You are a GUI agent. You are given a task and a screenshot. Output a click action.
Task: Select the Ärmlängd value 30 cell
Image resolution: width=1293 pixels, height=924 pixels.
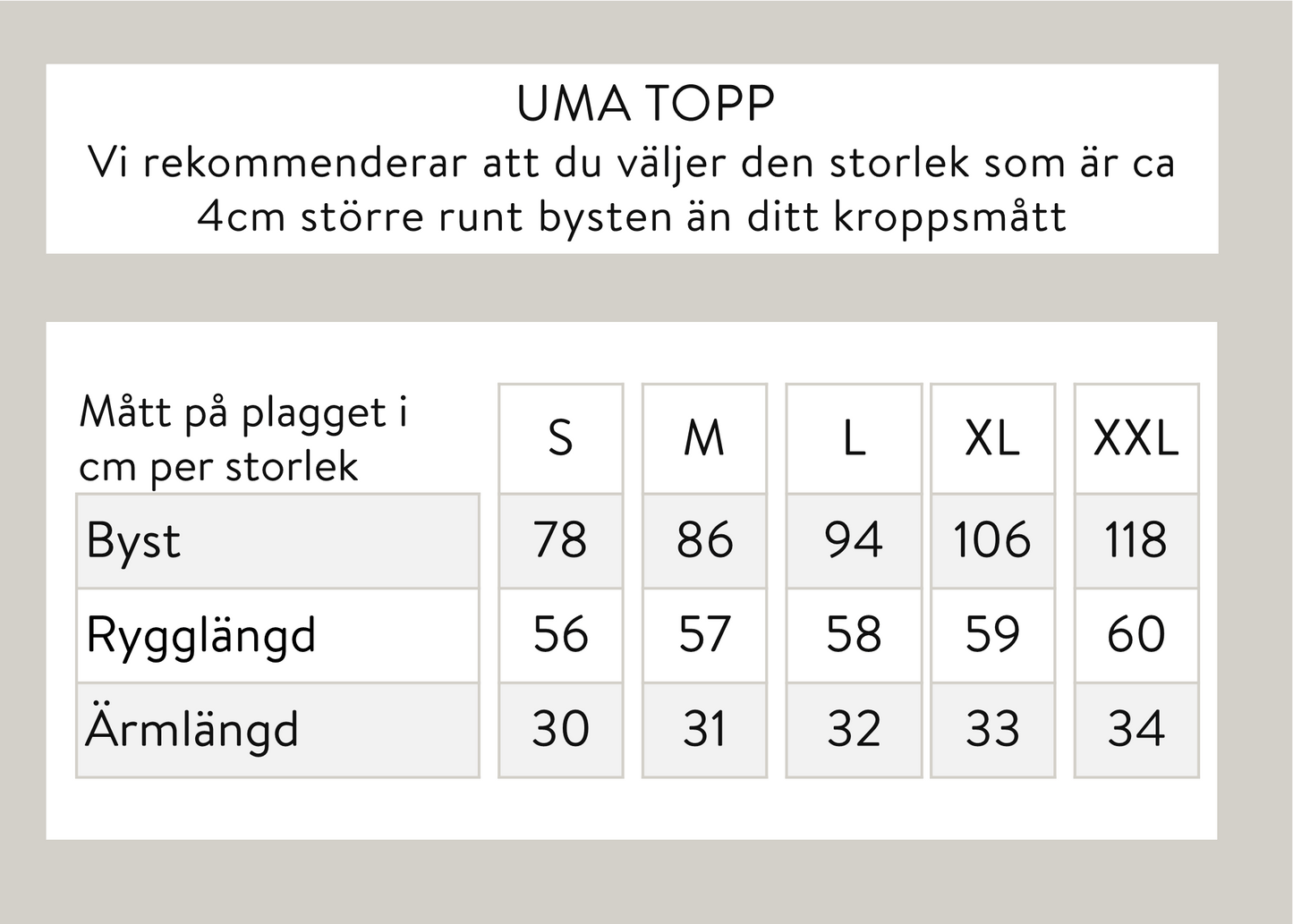560,729
